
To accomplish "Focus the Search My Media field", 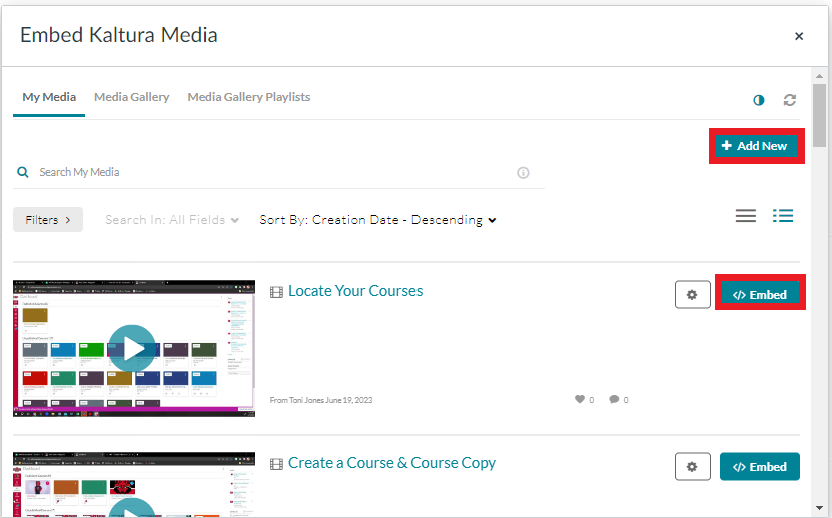I will point(276,172).
